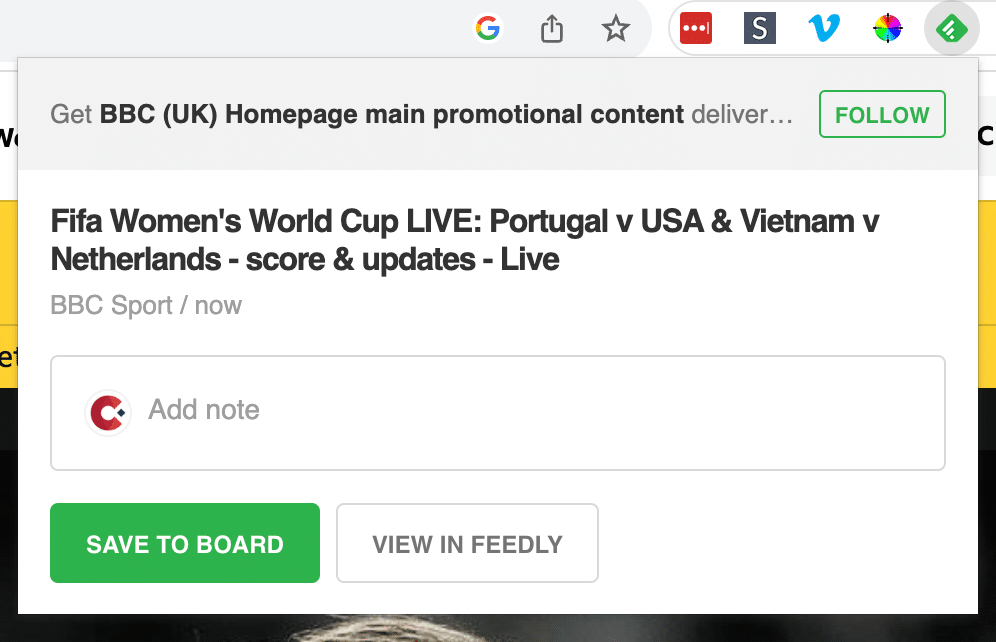The image size is (996, 642).
Task: Toggle the bookmark star for this page
Action: coord(615,28)
